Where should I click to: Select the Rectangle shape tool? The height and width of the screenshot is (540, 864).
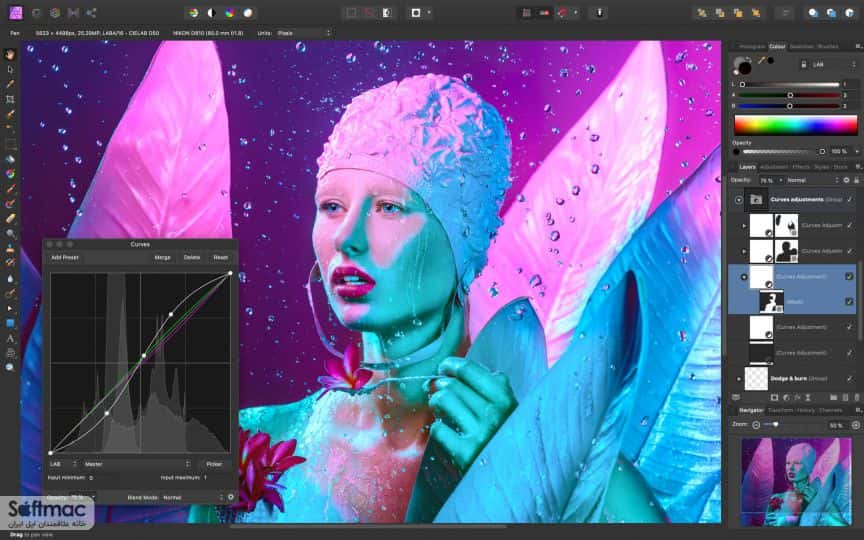(10, 323)
